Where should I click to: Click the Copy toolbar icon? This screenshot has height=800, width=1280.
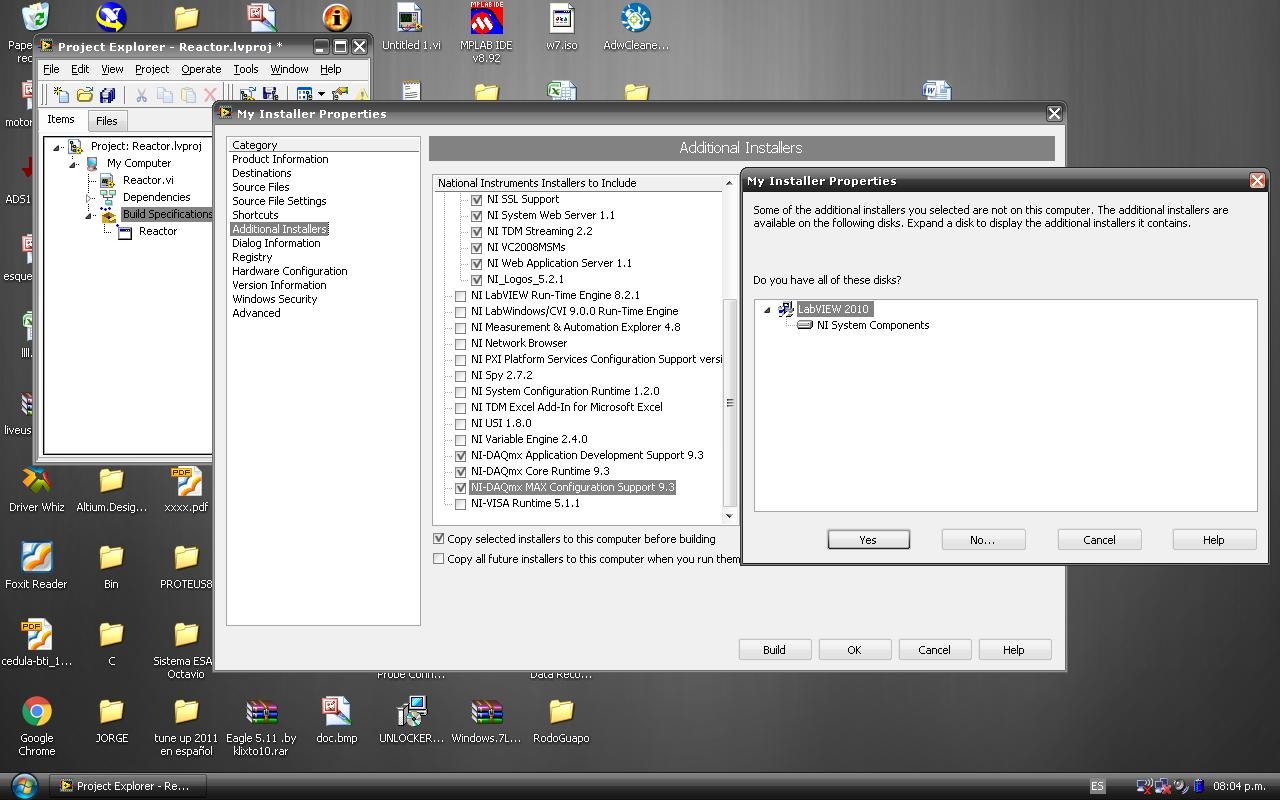pyautogui.click(x=165, y=95)
